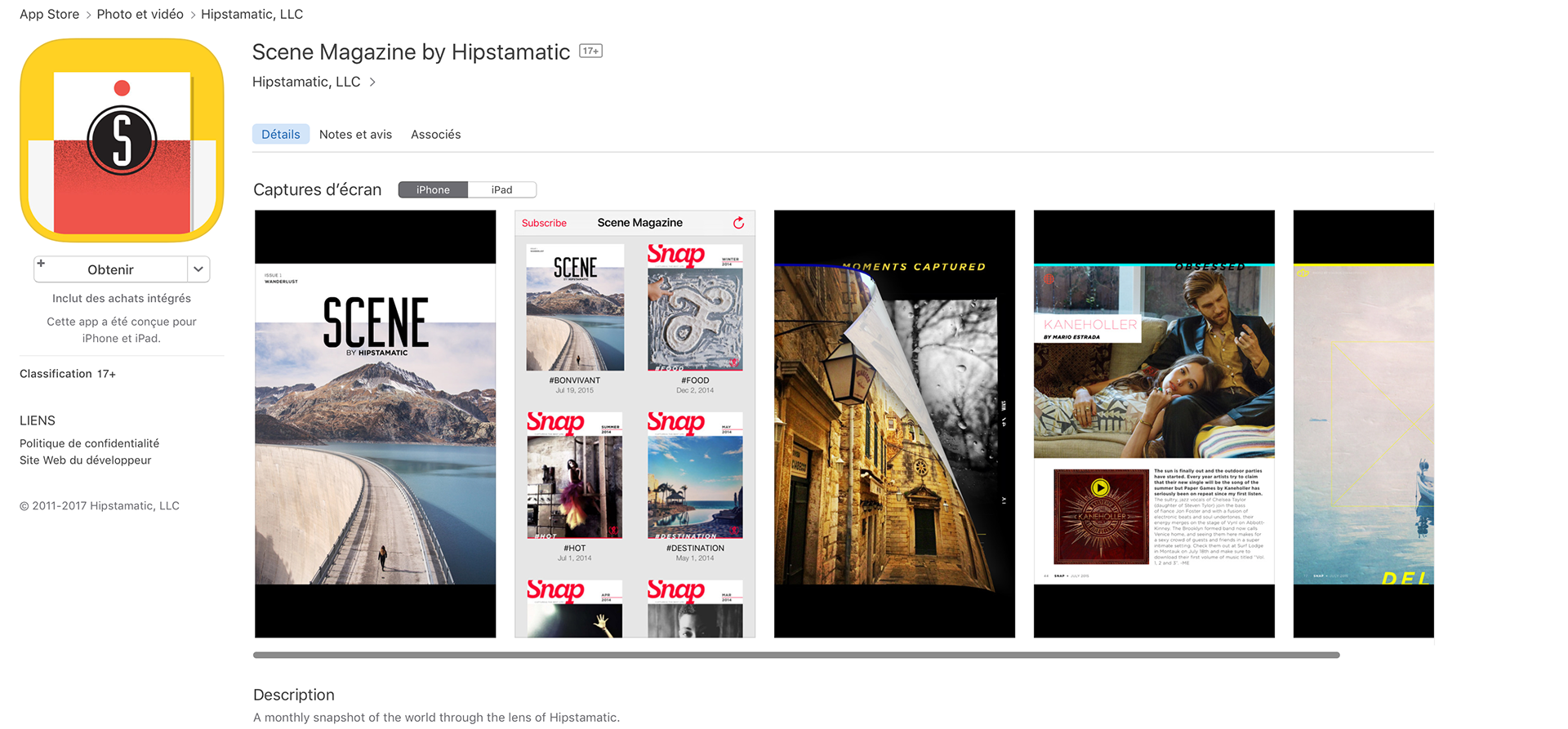The height and width of the screenshot is (729, 1568).
Task: Click the 17+ age rating badge
Action: [590, 51]
